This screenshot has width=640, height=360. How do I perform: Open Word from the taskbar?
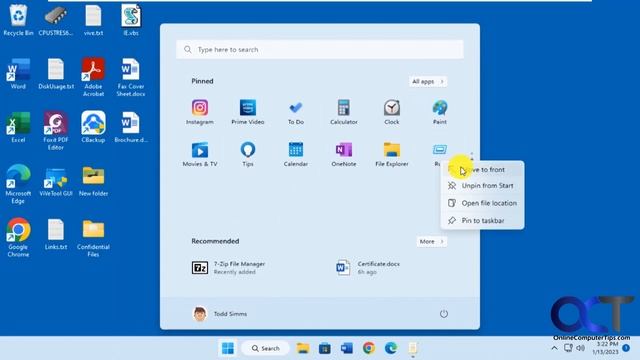[347, 348]
